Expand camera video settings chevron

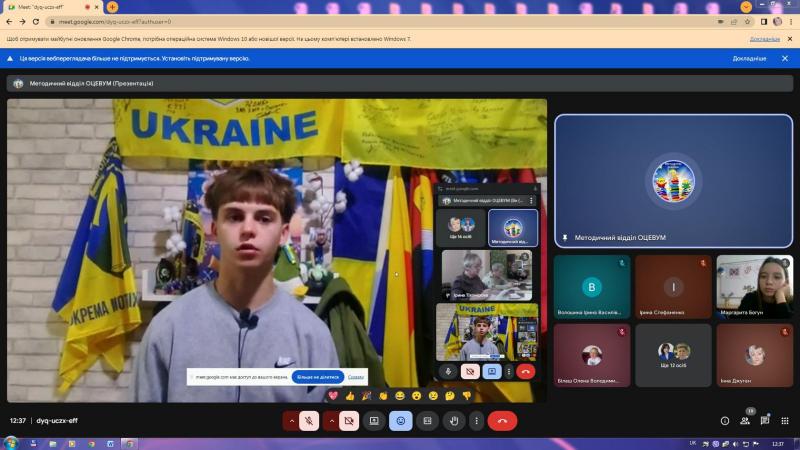(x=332, y=421)
